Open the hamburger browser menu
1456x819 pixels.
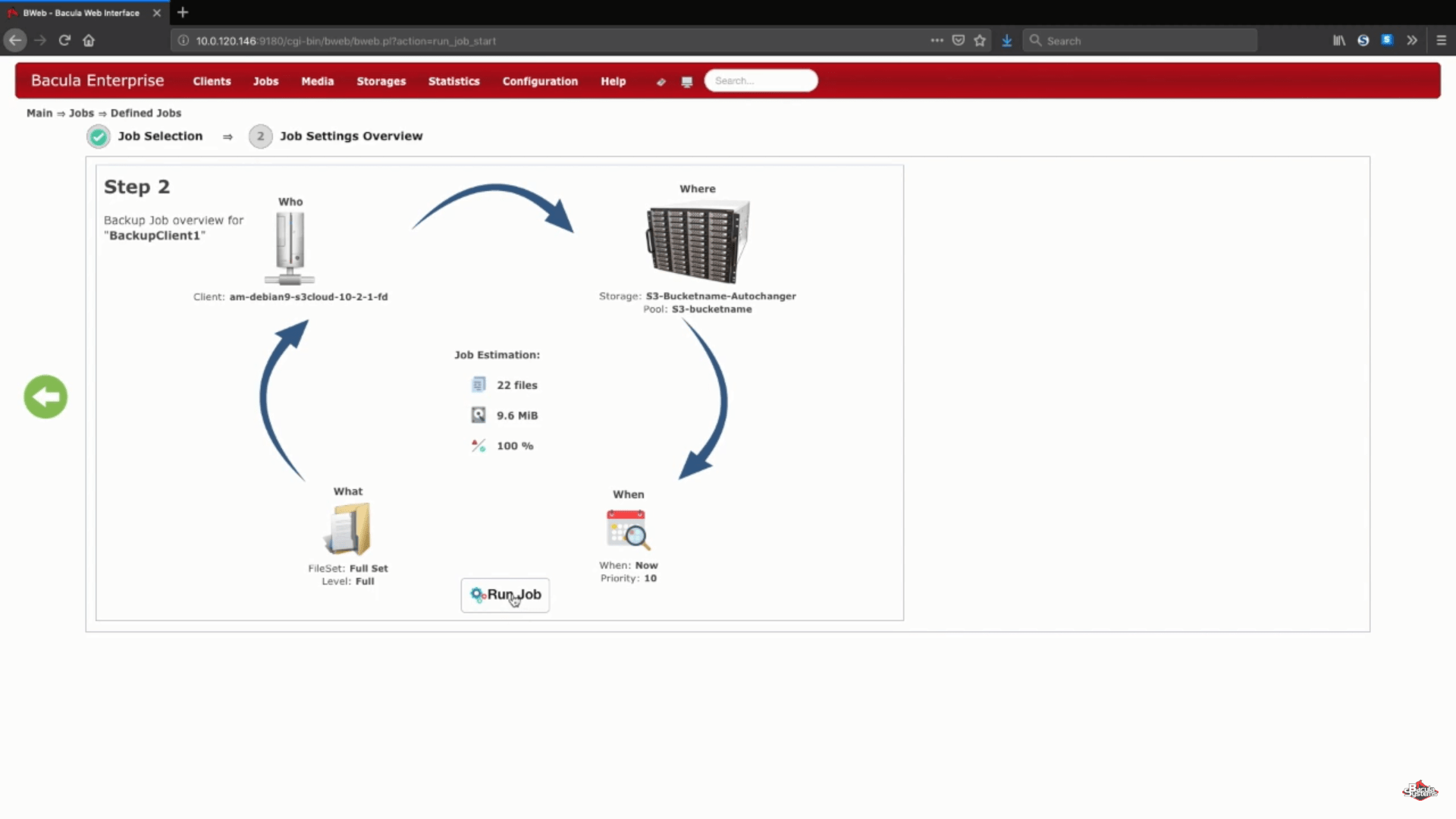coord(1442,40)
